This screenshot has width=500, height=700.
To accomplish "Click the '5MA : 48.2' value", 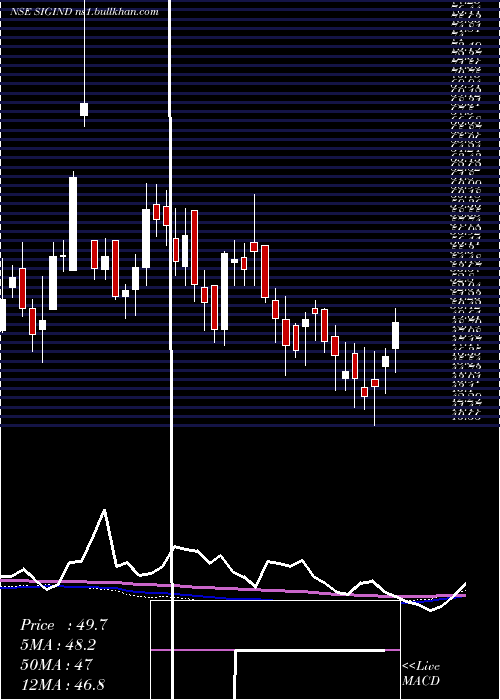I will point(58,645).
